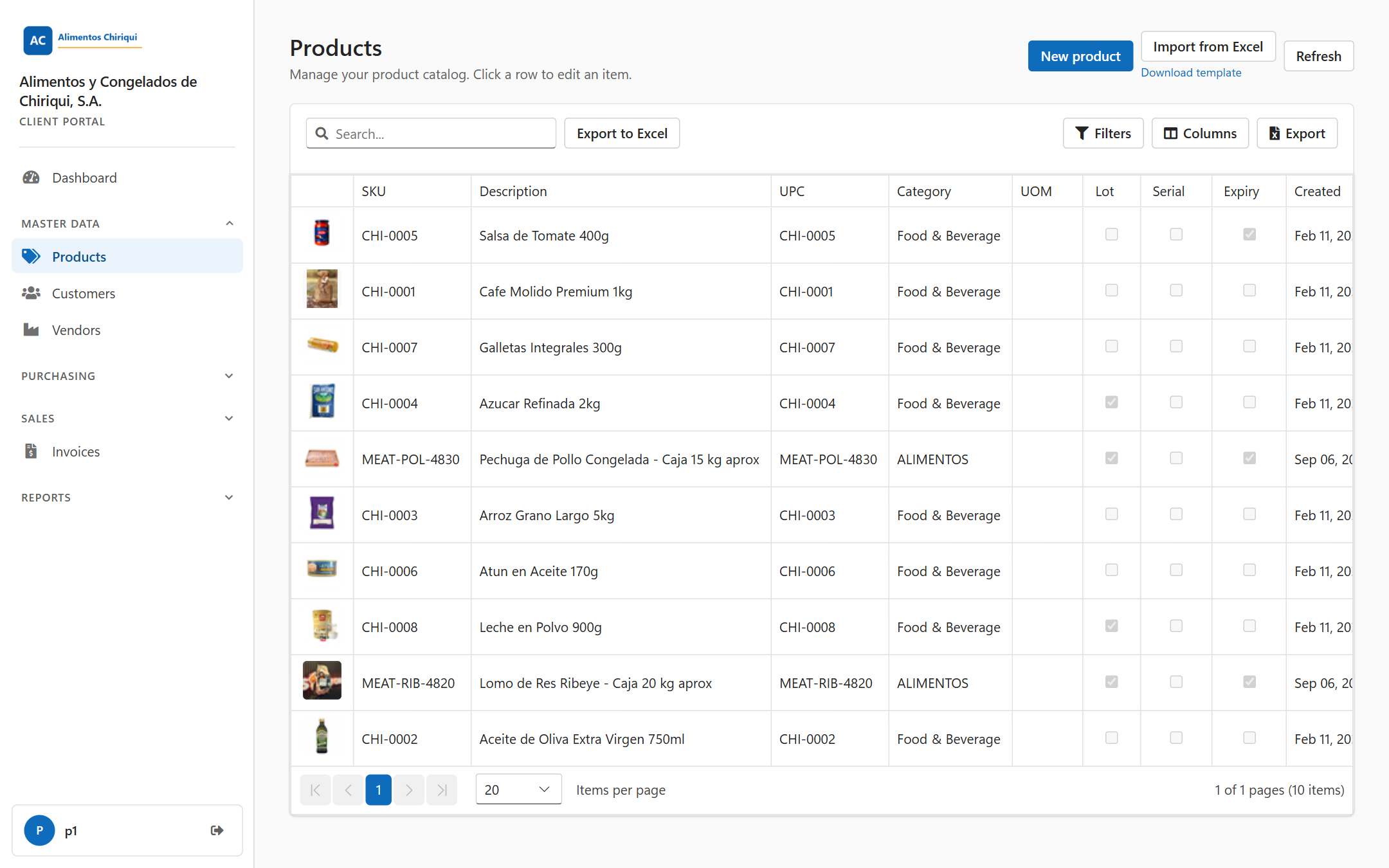Open Atun en Aceite product image
The image size is (1389, 868).
click(x=322, y=568)
